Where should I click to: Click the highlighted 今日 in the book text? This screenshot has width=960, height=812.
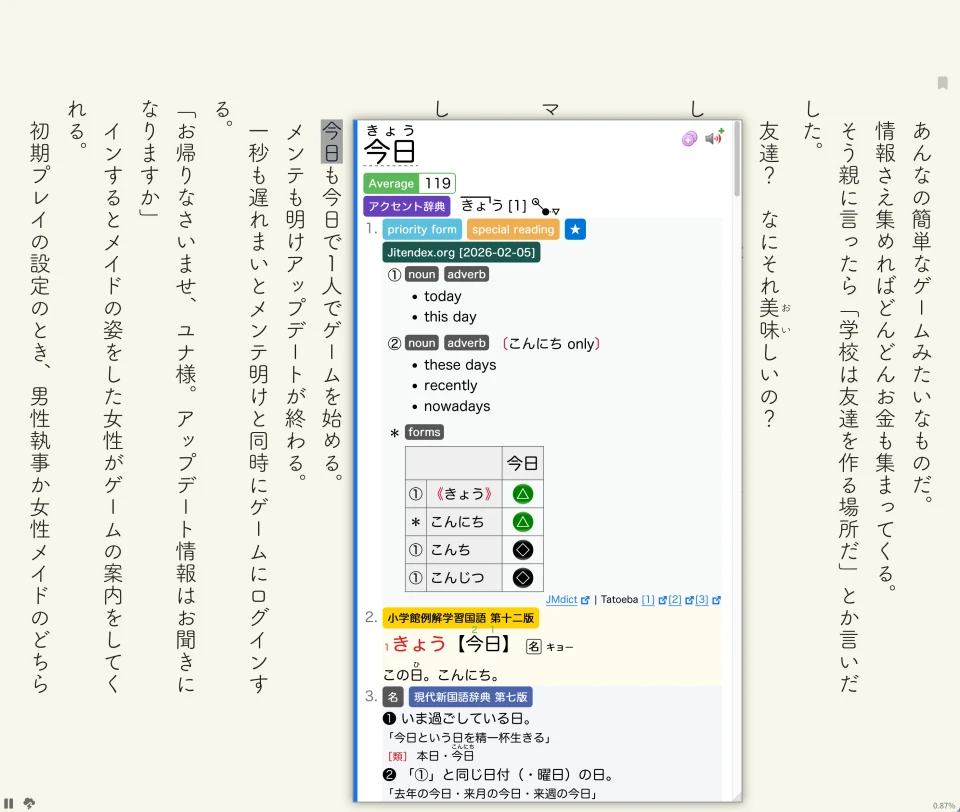[331, 141]
